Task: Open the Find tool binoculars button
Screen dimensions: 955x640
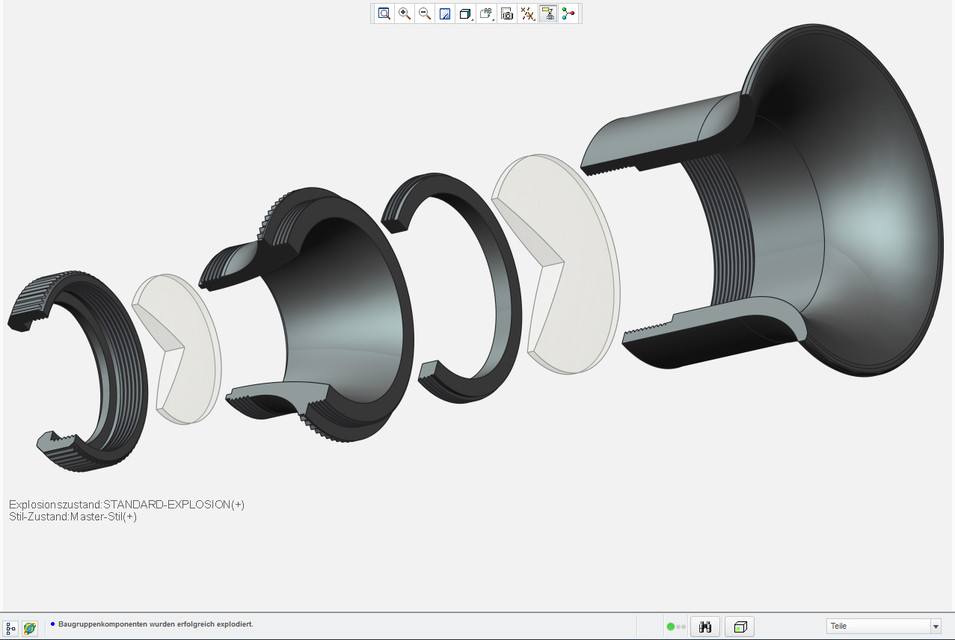Action: tap(705, 627)
